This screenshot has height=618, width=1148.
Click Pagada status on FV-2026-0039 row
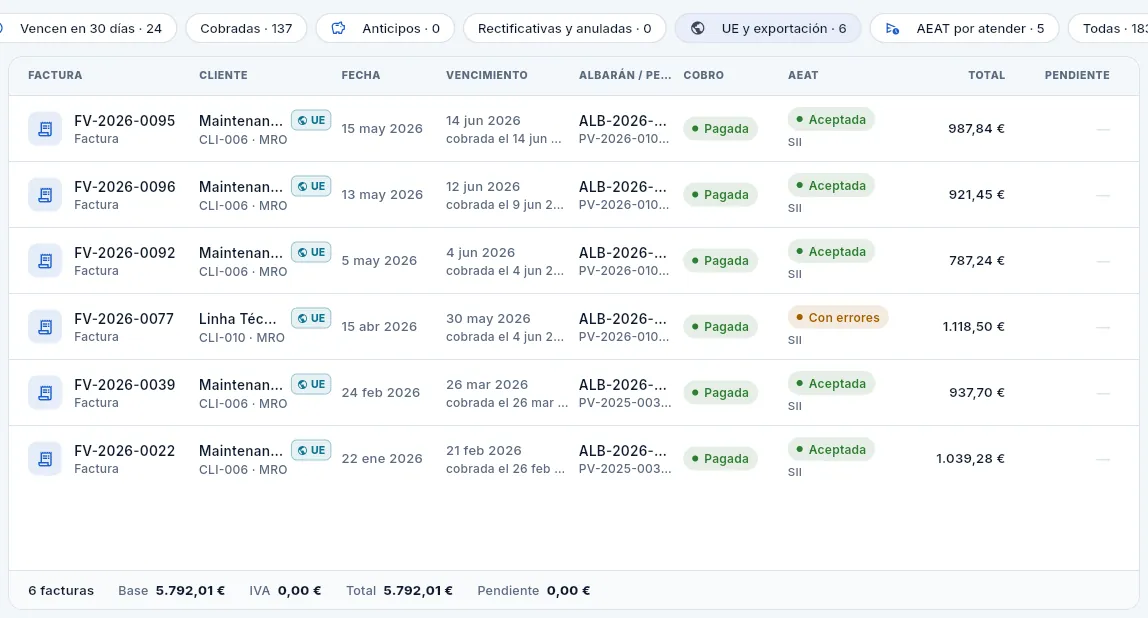(x=720, y=392)
